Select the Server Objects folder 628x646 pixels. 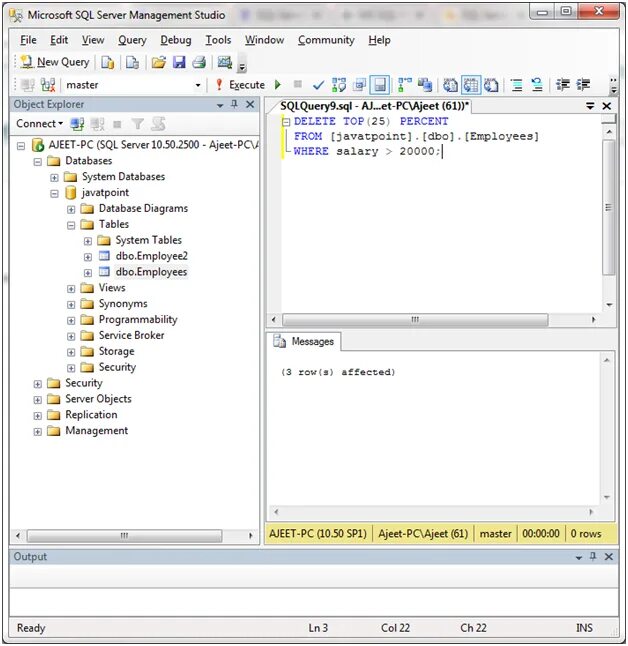pyautogui.click(x=98, y=399)
